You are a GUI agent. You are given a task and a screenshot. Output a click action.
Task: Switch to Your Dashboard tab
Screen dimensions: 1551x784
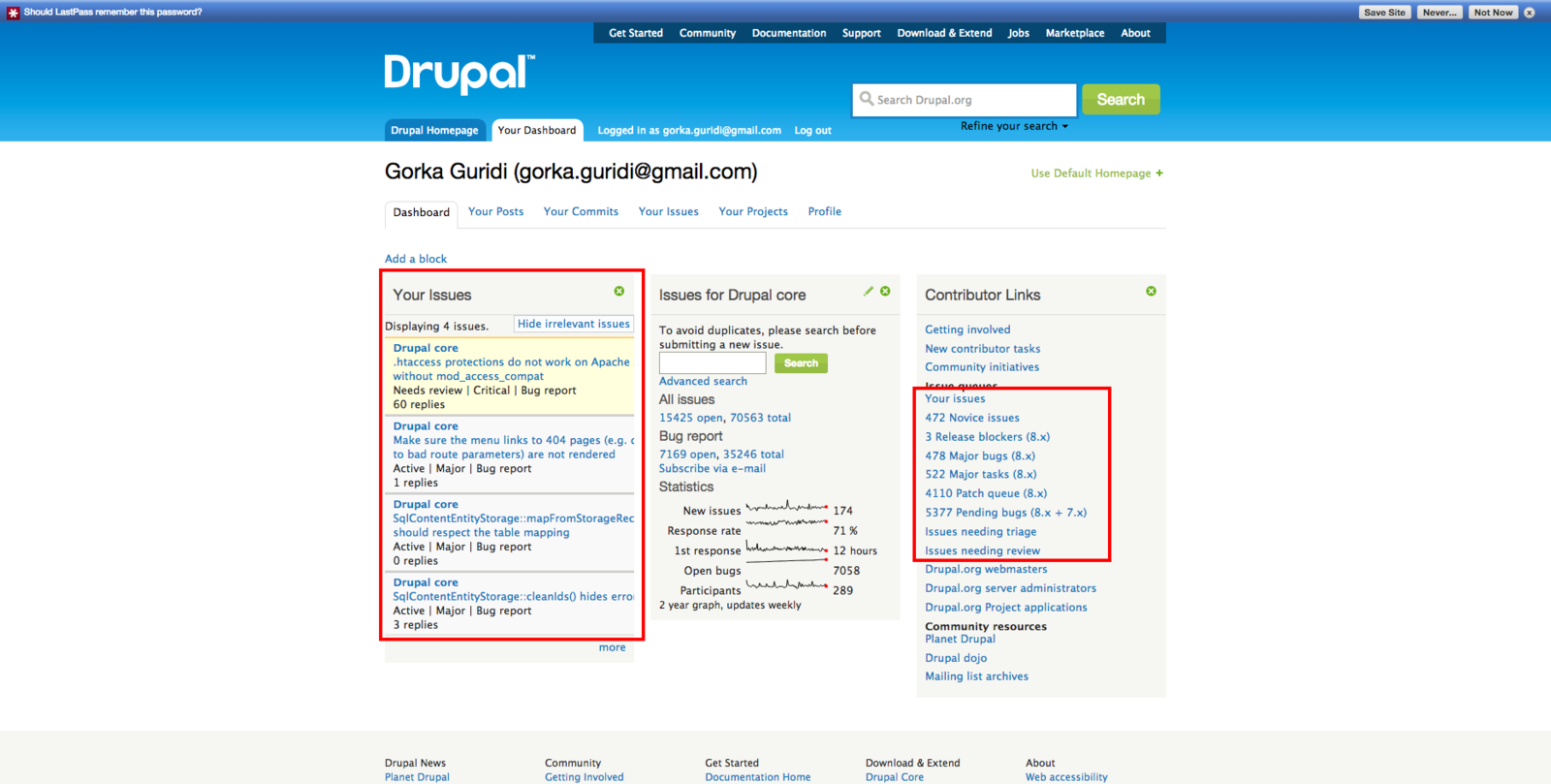(537, 130)
